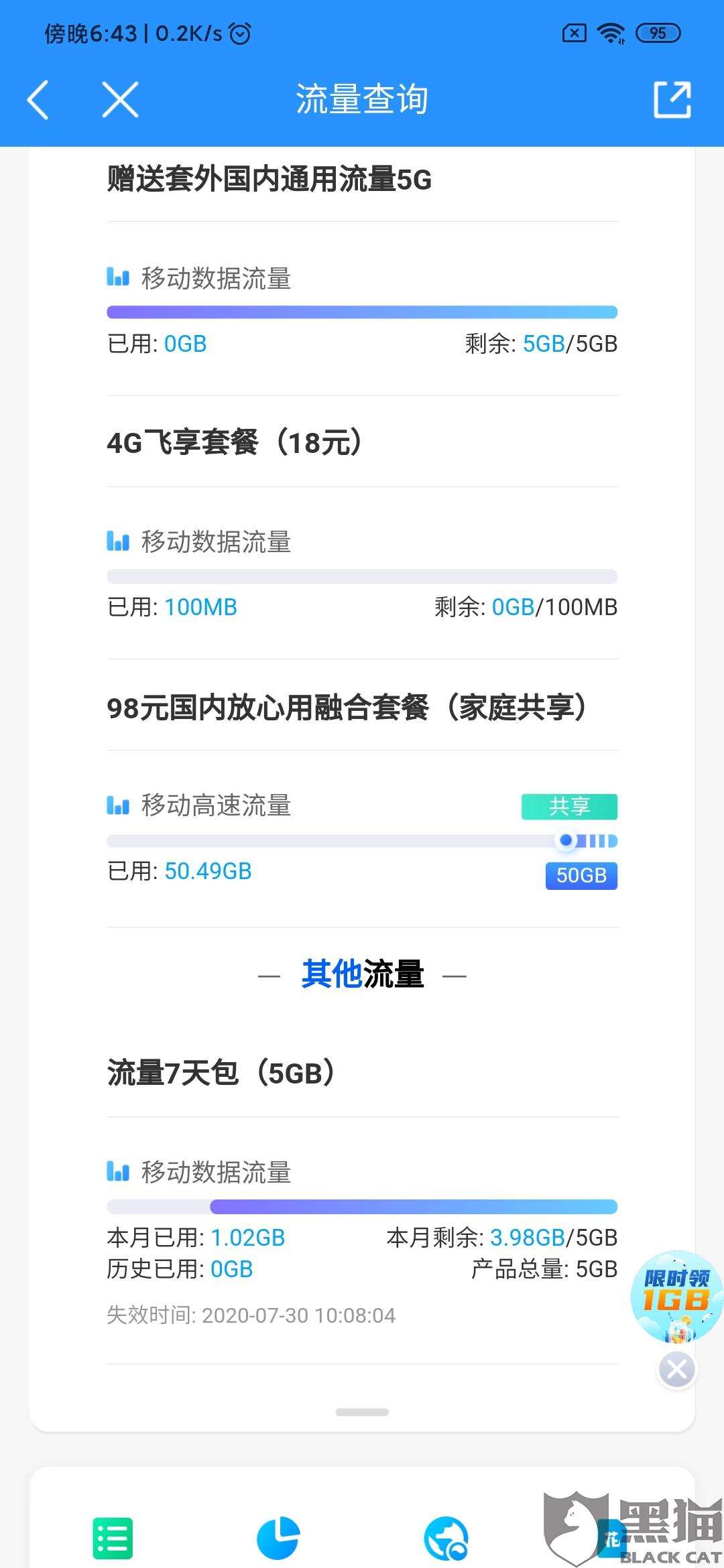Open the 限时领1GB floating promo
The height and width of the screenshot is (1568, 724).
[676, 1297]
